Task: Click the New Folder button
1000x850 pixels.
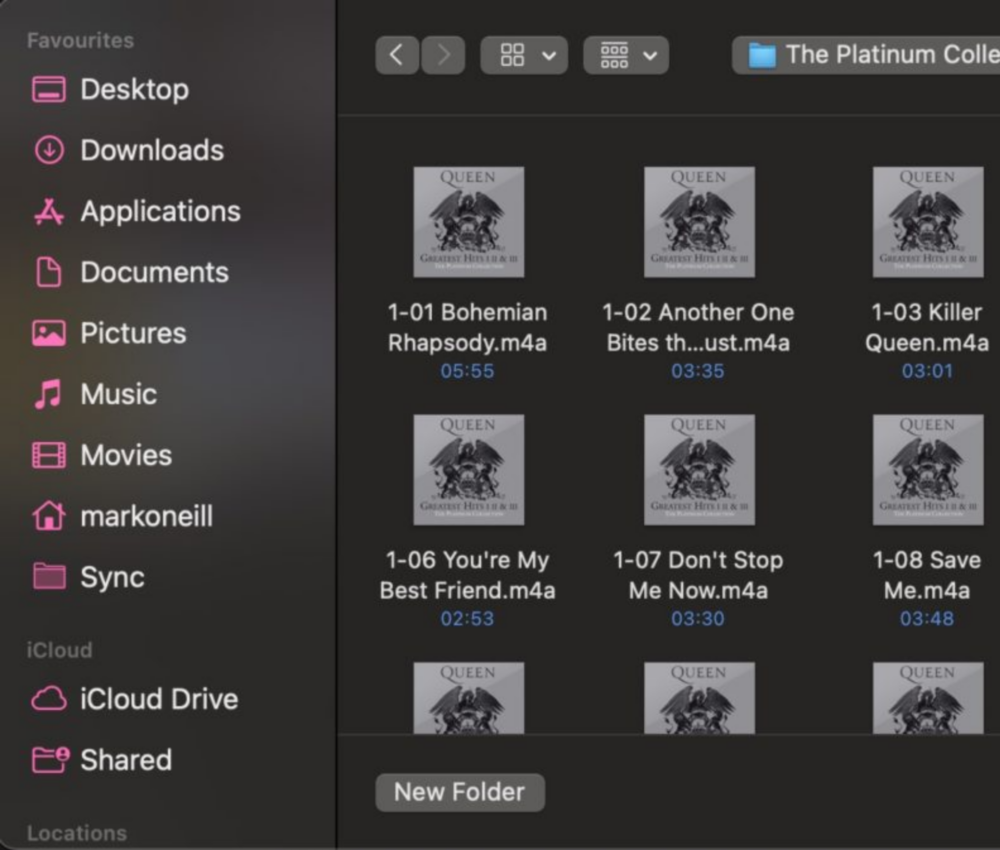Action: 459,792
